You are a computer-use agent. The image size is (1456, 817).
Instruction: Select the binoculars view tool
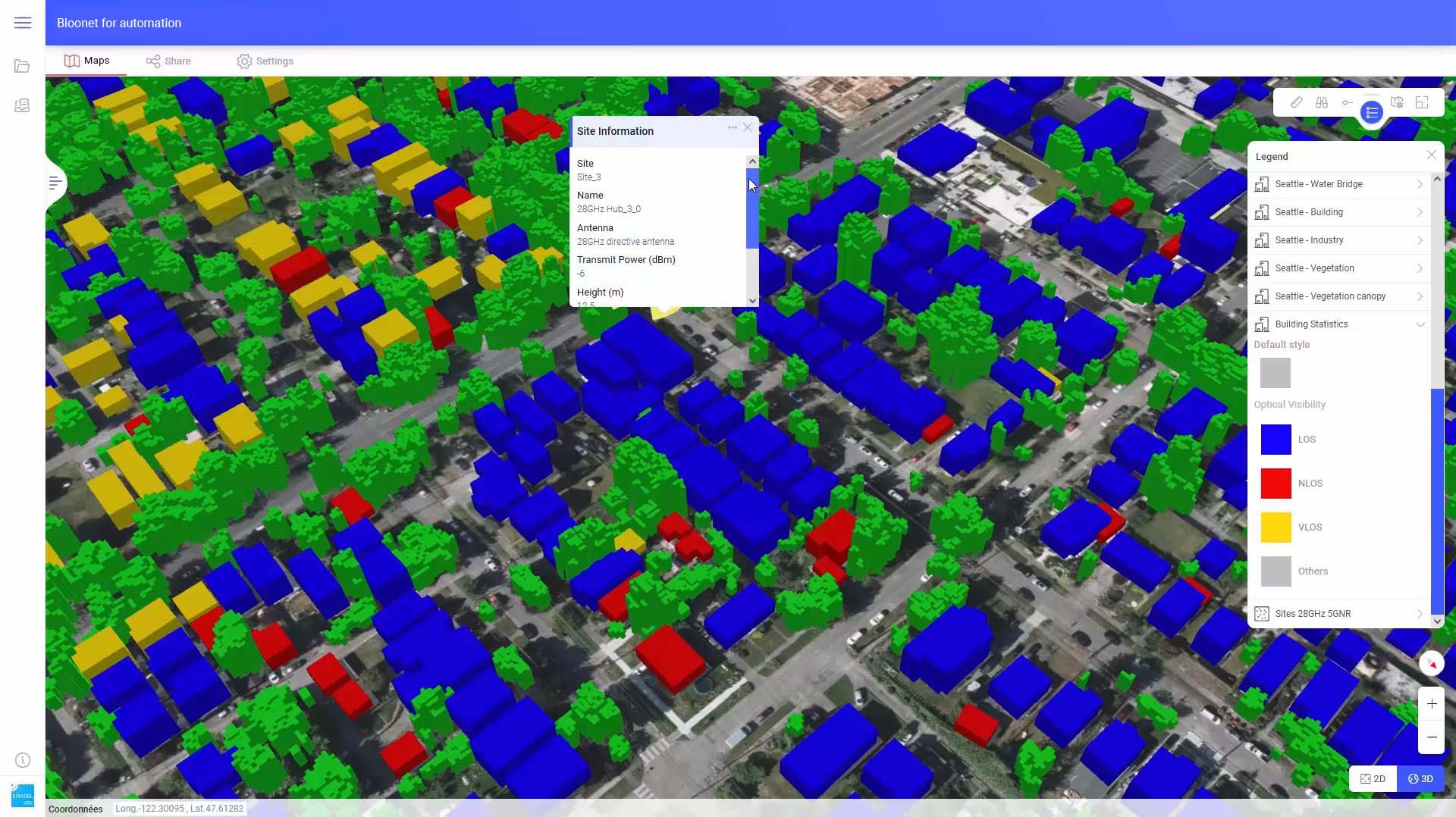click(x=1322, y=102)
